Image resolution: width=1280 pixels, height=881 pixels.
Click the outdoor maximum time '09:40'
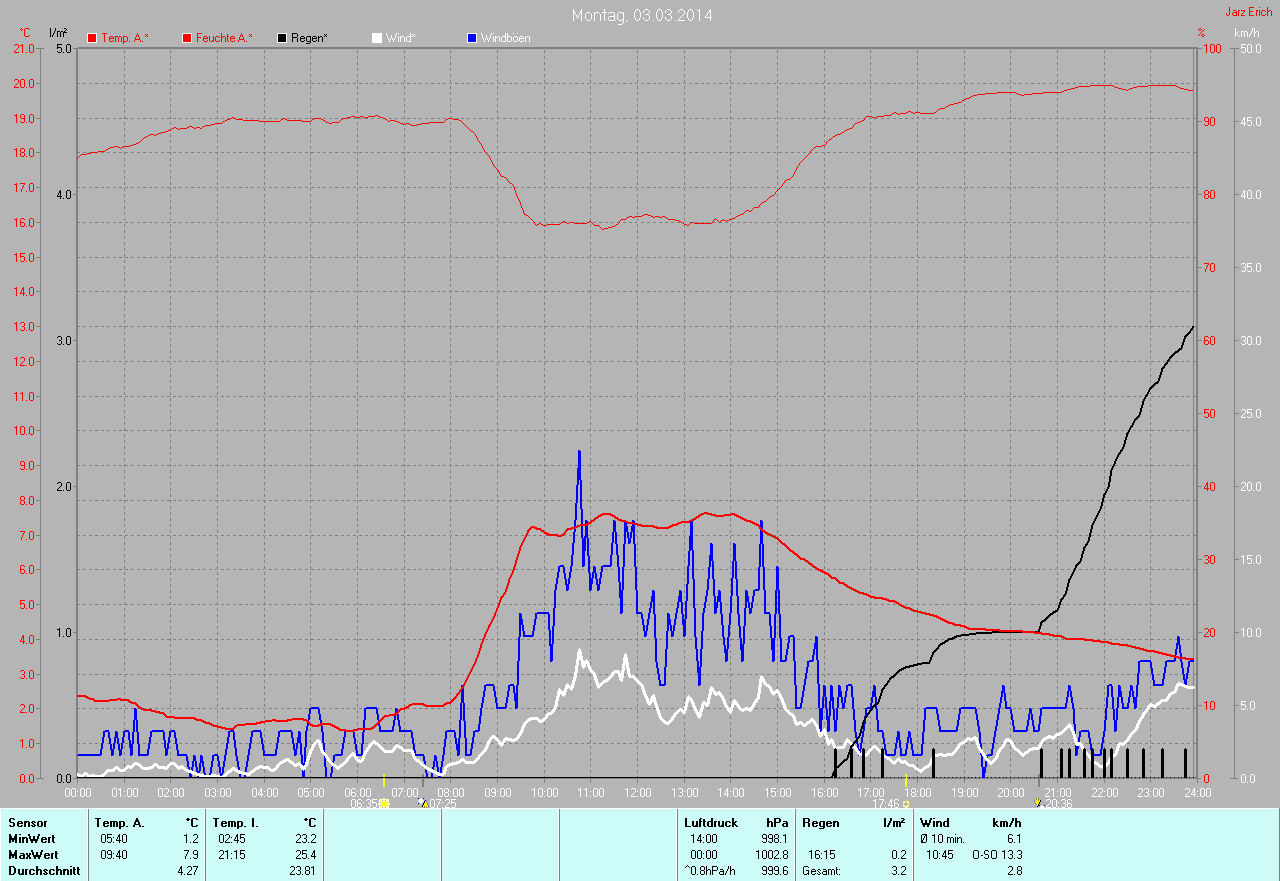pyautogui.click(x=114, y=855)
